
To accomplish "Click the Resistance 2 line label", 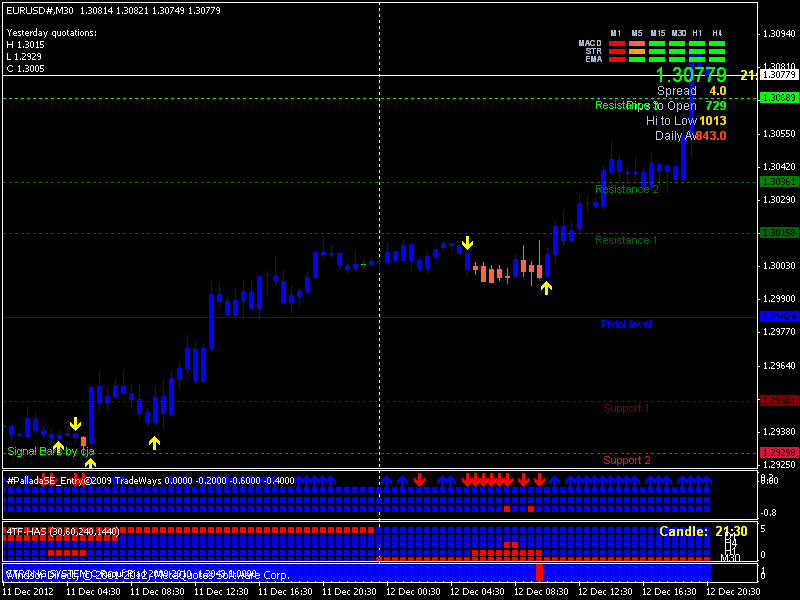I will 626,189.
